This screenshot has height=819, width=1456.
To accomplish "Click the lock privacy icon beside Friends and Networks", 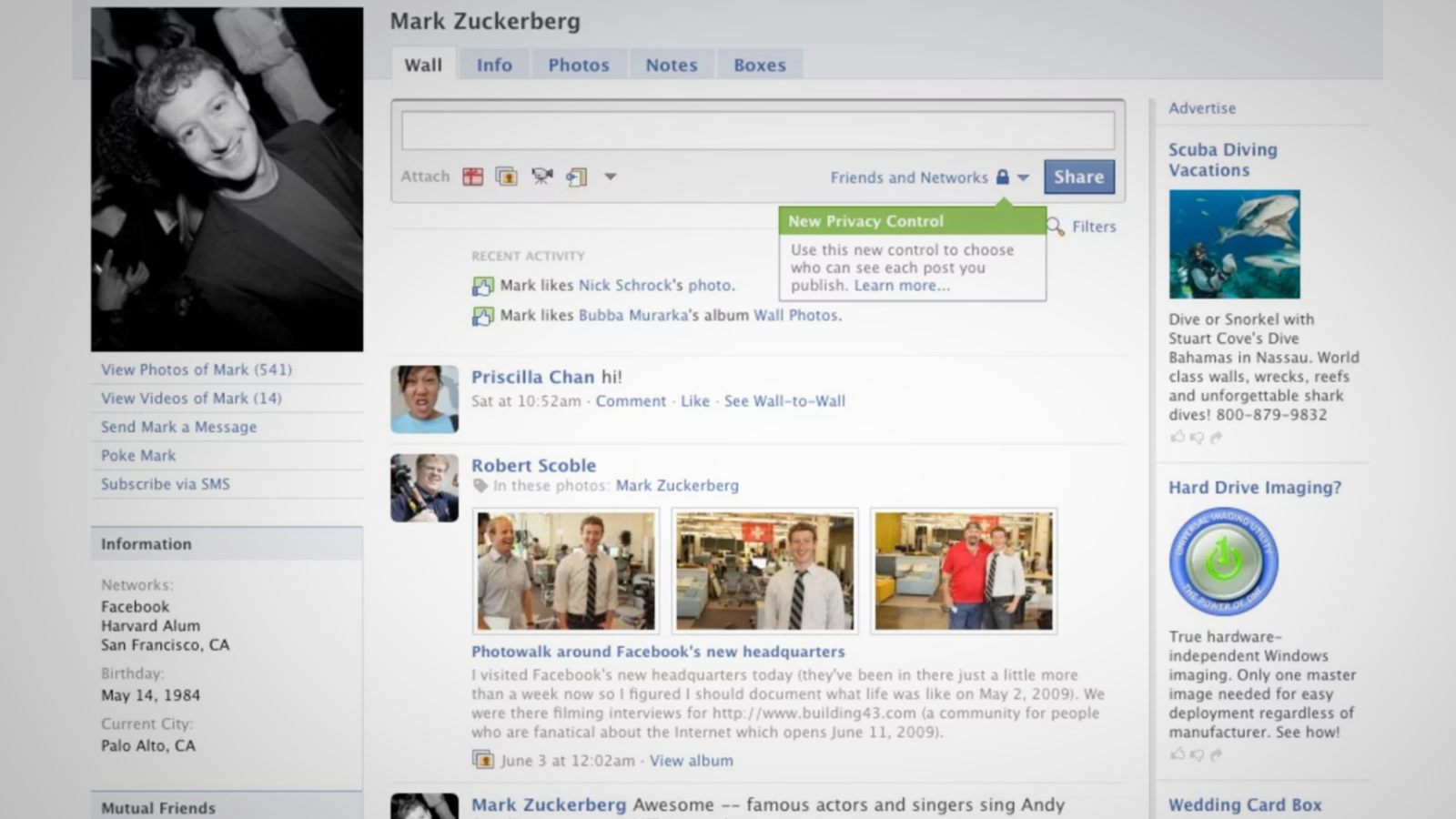I will [x=1003, y=177].
